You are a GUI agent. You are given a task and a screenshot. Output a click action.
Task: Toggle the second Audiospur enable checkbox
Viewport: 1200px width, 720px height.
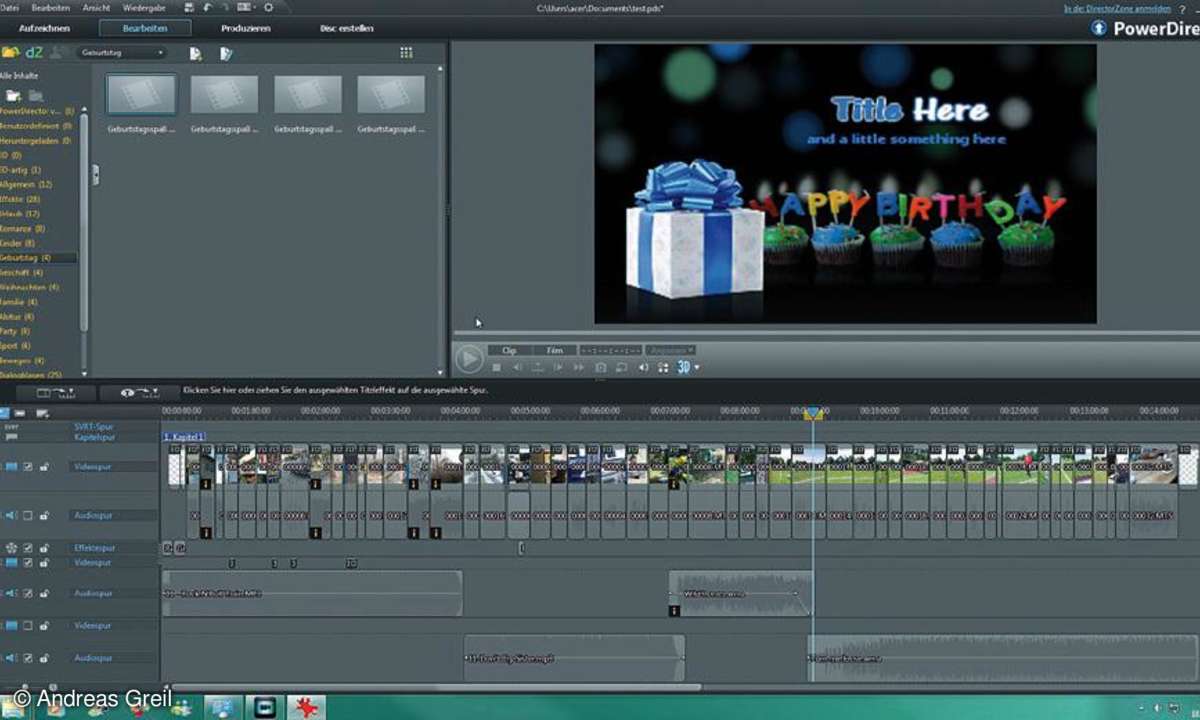(x=28, y=594)
